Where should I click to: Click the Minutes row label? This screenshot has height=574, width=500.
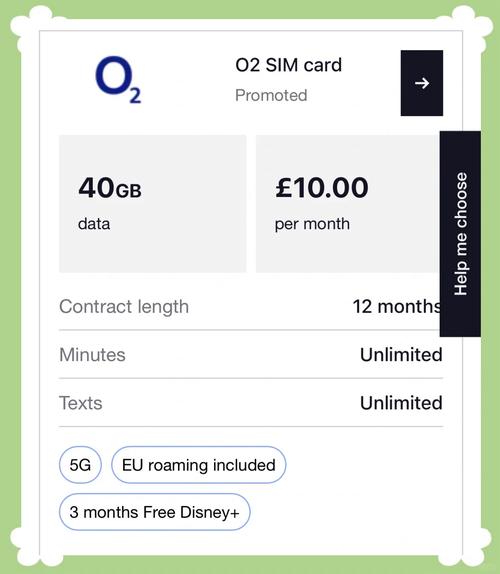[92, 355]
